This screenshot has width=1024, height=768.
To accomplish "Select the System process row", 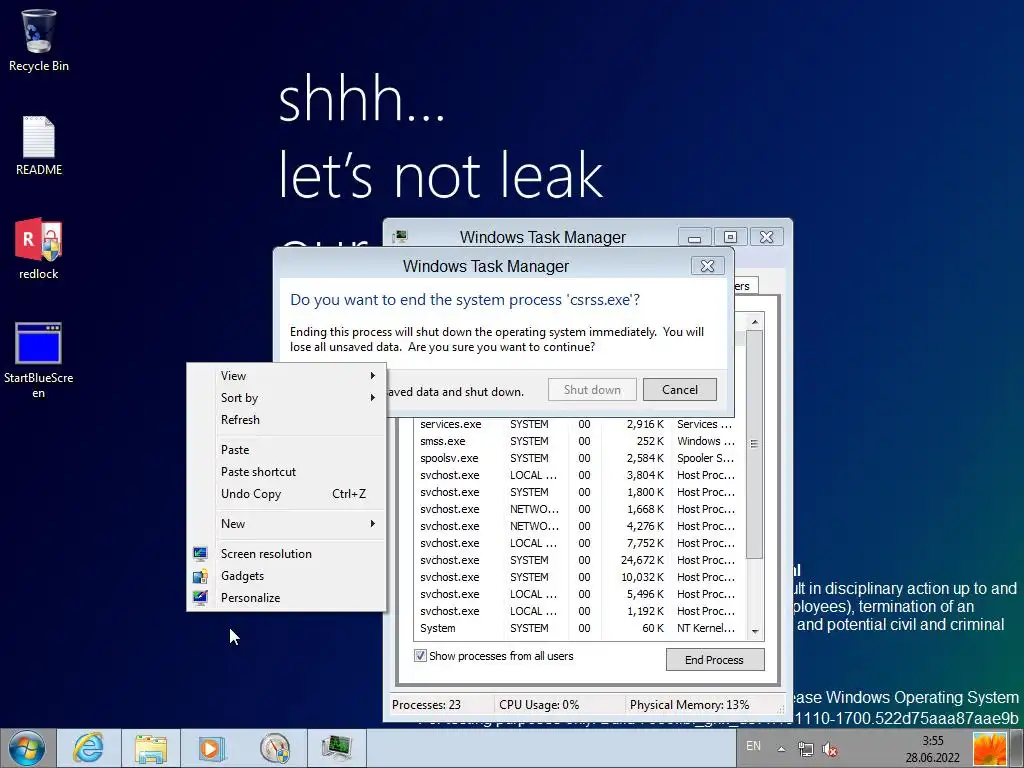I will [579, 628].
